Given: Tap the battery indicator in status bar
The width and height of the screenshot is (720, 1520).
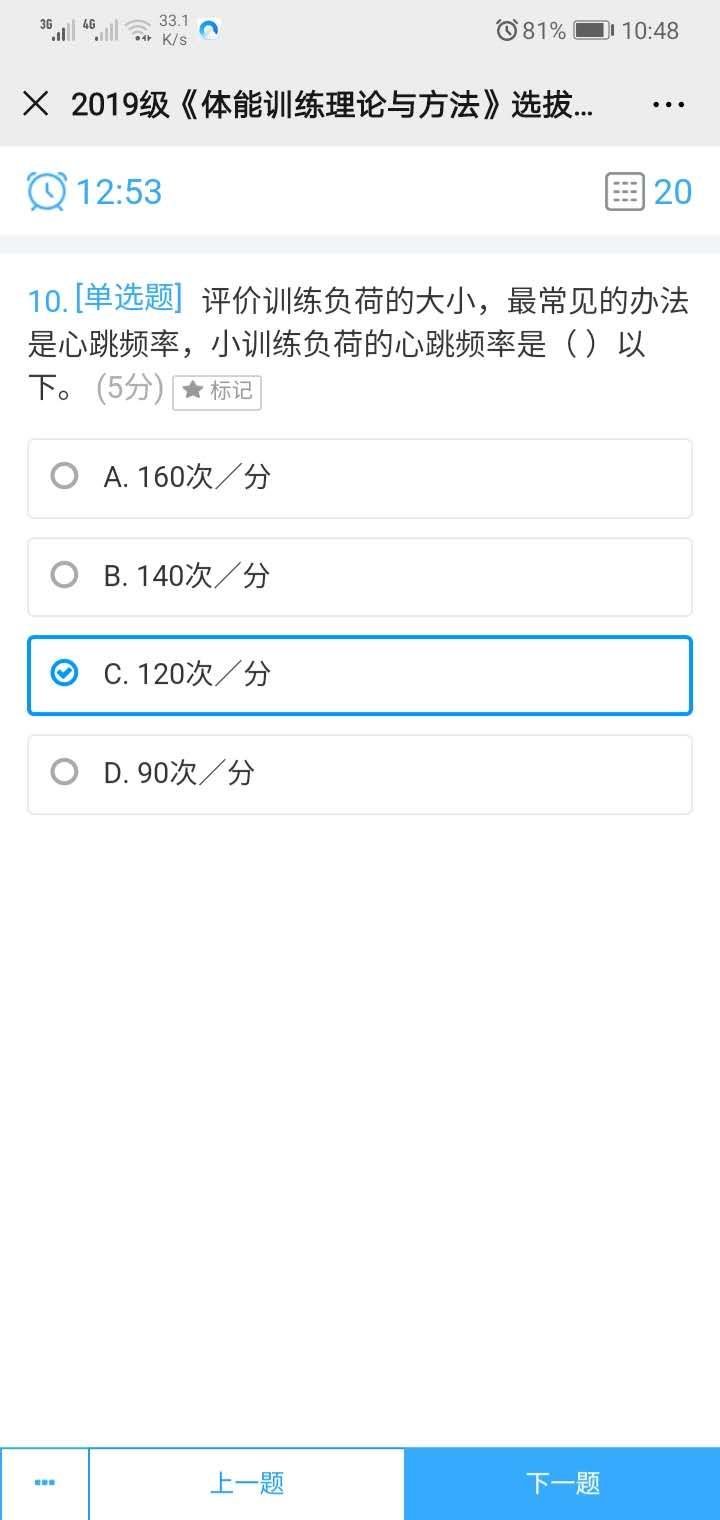Looking at the screenshot, I should tap(594, 30).
